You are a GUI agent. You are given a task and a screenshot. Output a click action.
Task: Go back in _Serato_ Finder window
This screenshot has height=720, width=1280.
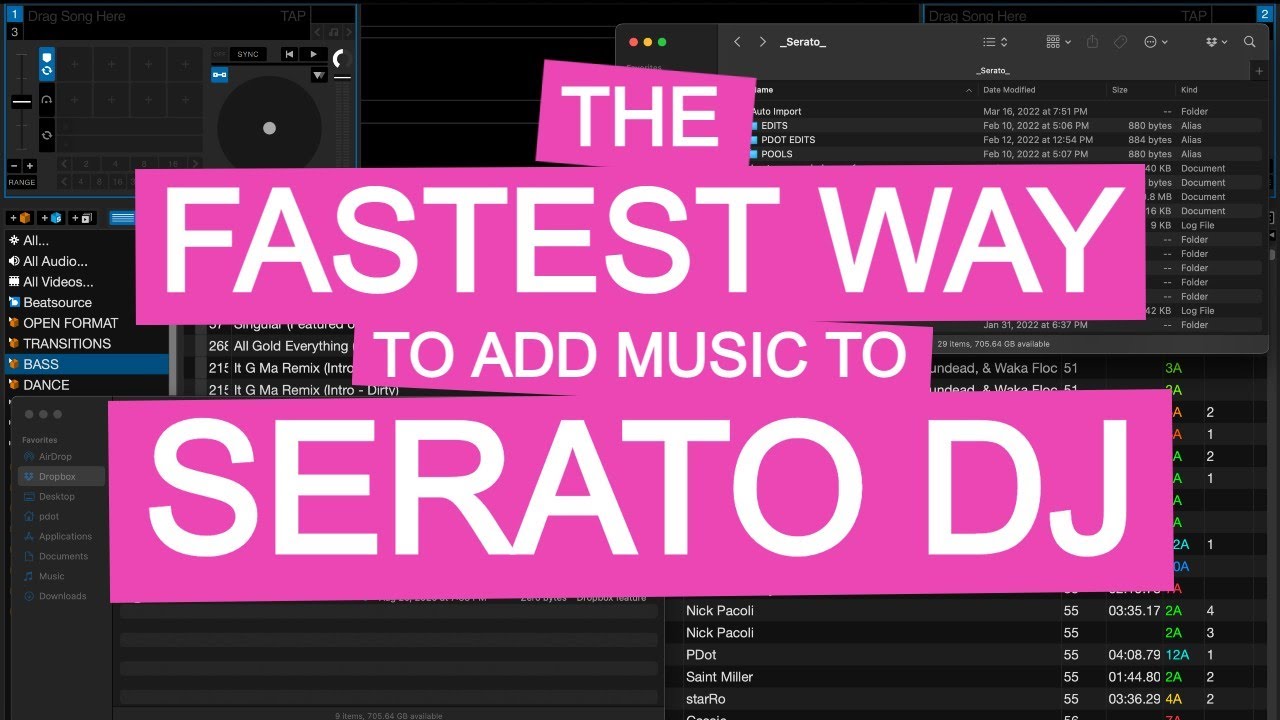tap(737, 42)
